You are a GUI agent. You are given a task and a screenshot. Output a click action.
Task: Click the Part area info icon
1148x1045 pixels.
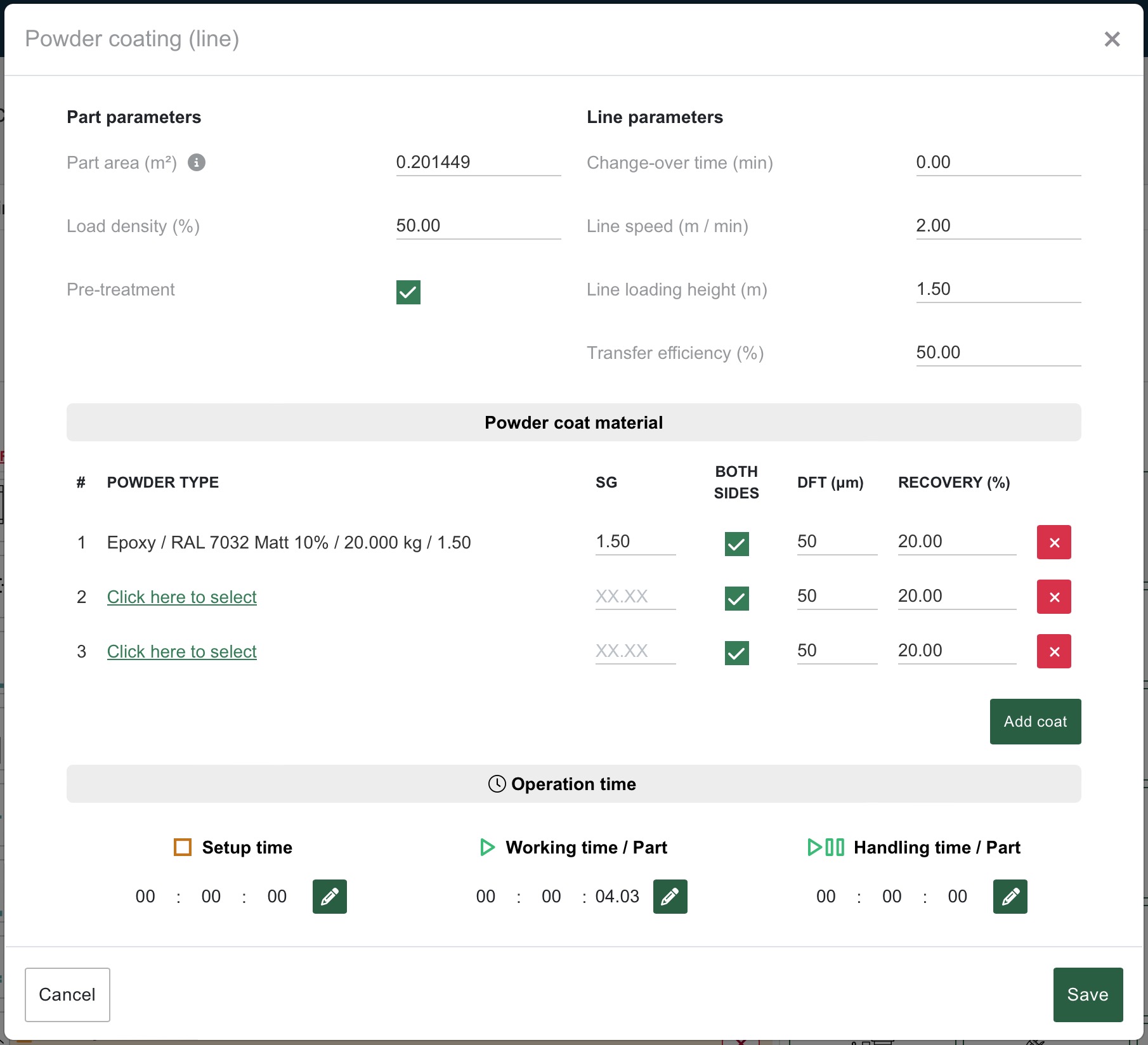(x=197, y=163)
